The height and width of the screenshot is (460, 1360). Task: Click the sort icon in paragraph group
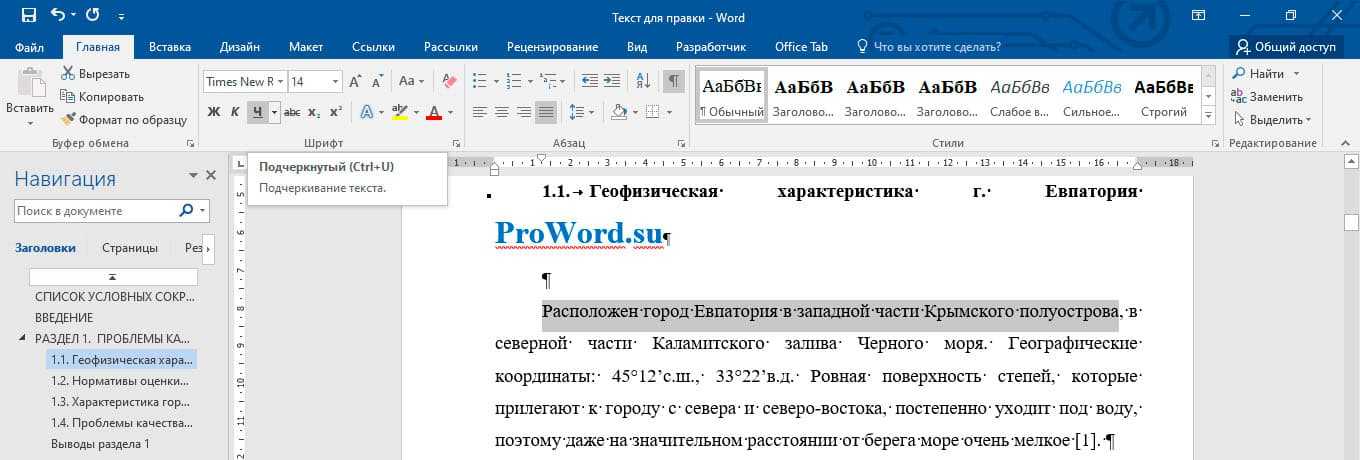643,81
